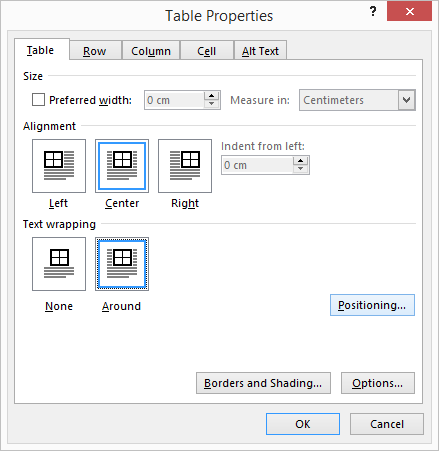This screenshot has height=451, width=439.
Task: Click the Preferred width input field
Action: [174, 100]
